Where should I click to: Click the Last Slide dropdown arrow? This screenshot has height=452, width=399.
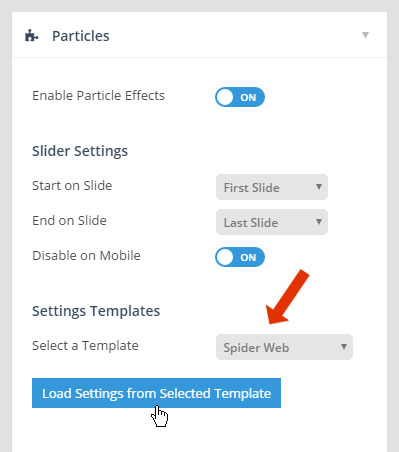tap(319, 222)
